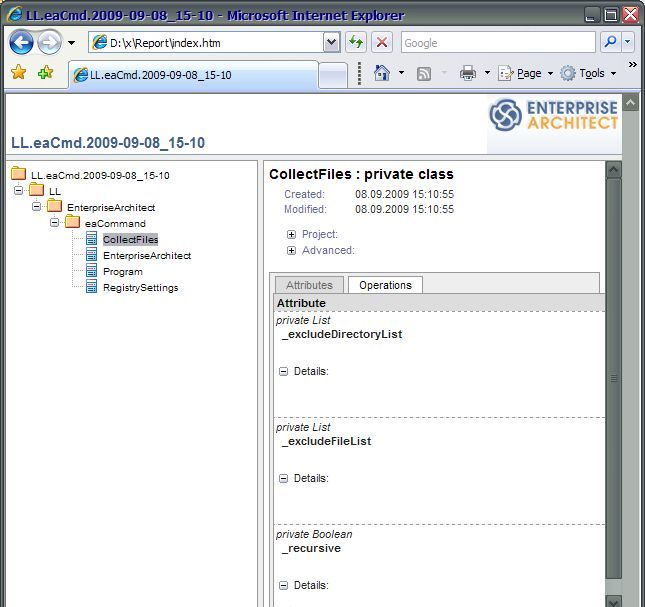Collapse Details under _excludeDirectoryList
Viewport: 645px width, 607px height.
tap(283, 371)
